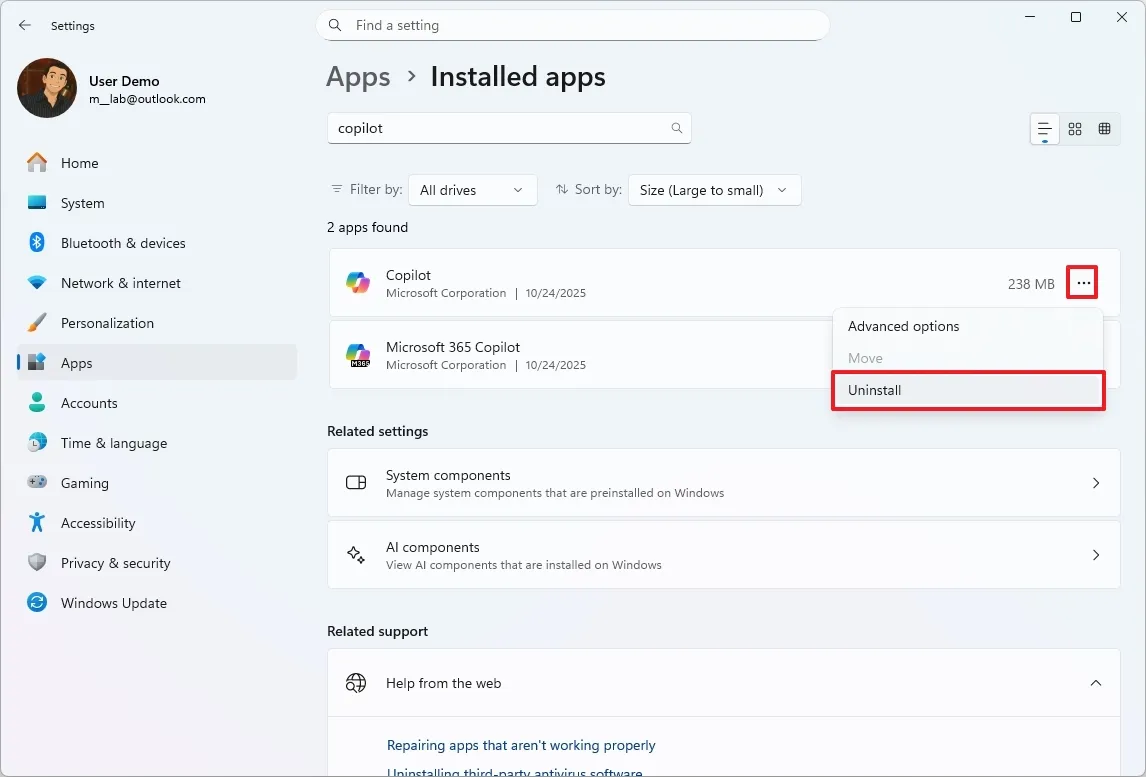This screenshot has width=1146, height=777.
Task: Click the Microsoft 365 Copilot app icon
Action: (357, 354)
